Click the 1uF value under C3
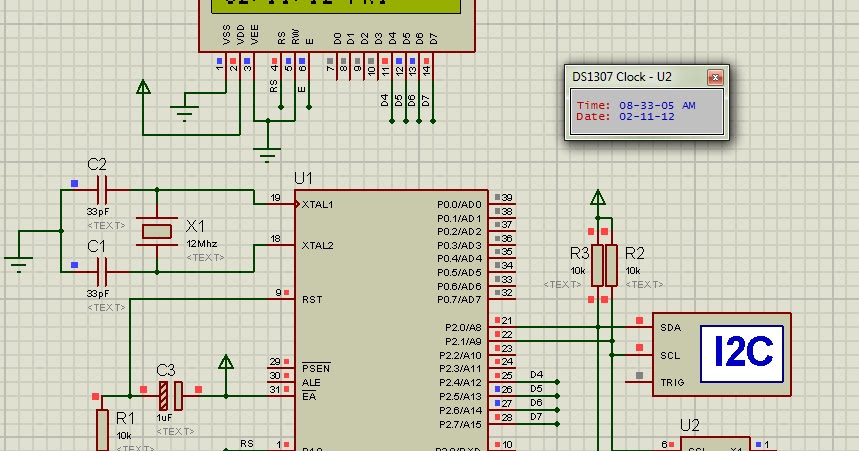 (164, 418)
